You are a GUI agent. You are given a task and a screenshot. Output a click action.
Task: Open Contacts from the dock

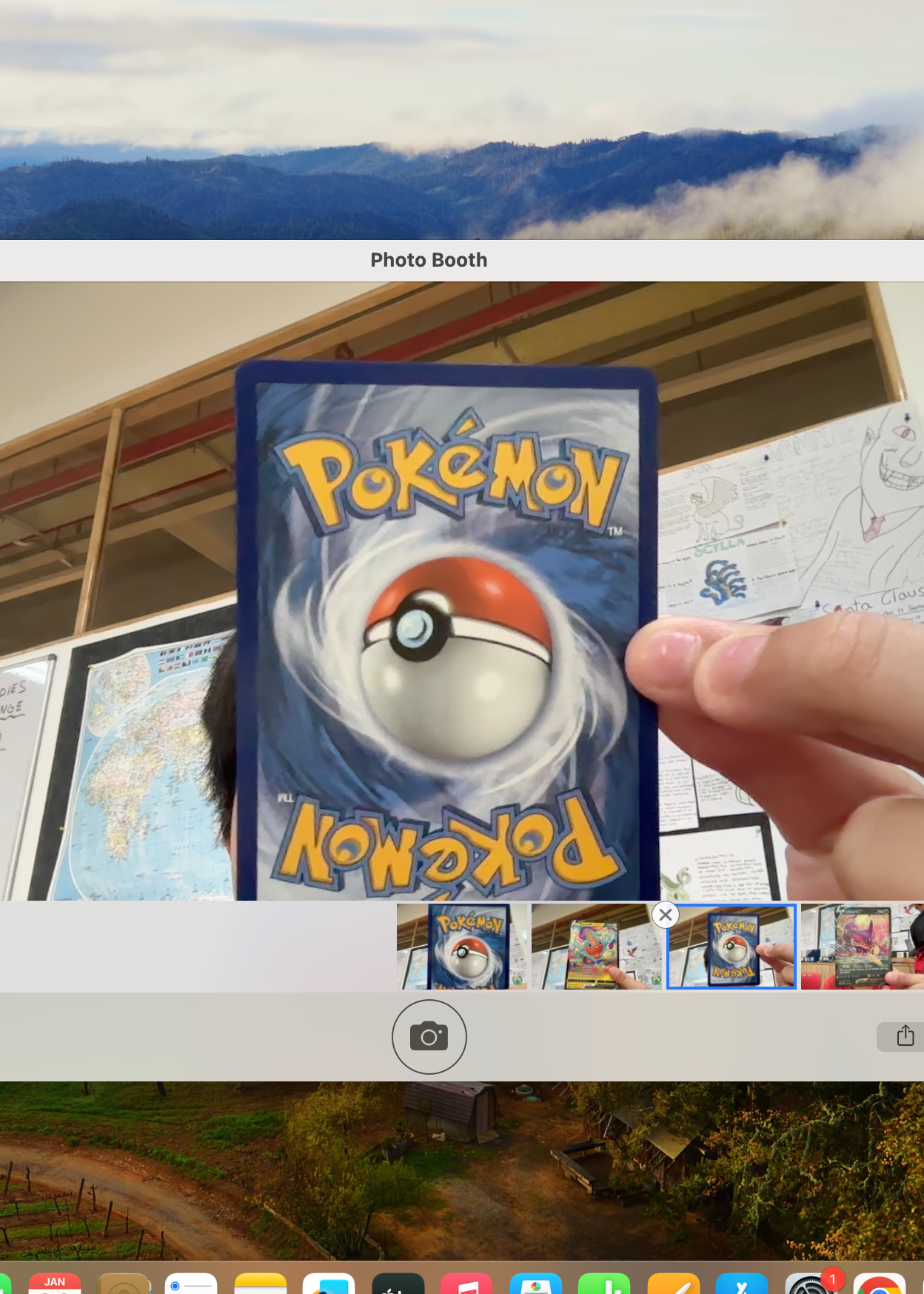tap(123, 1284)
